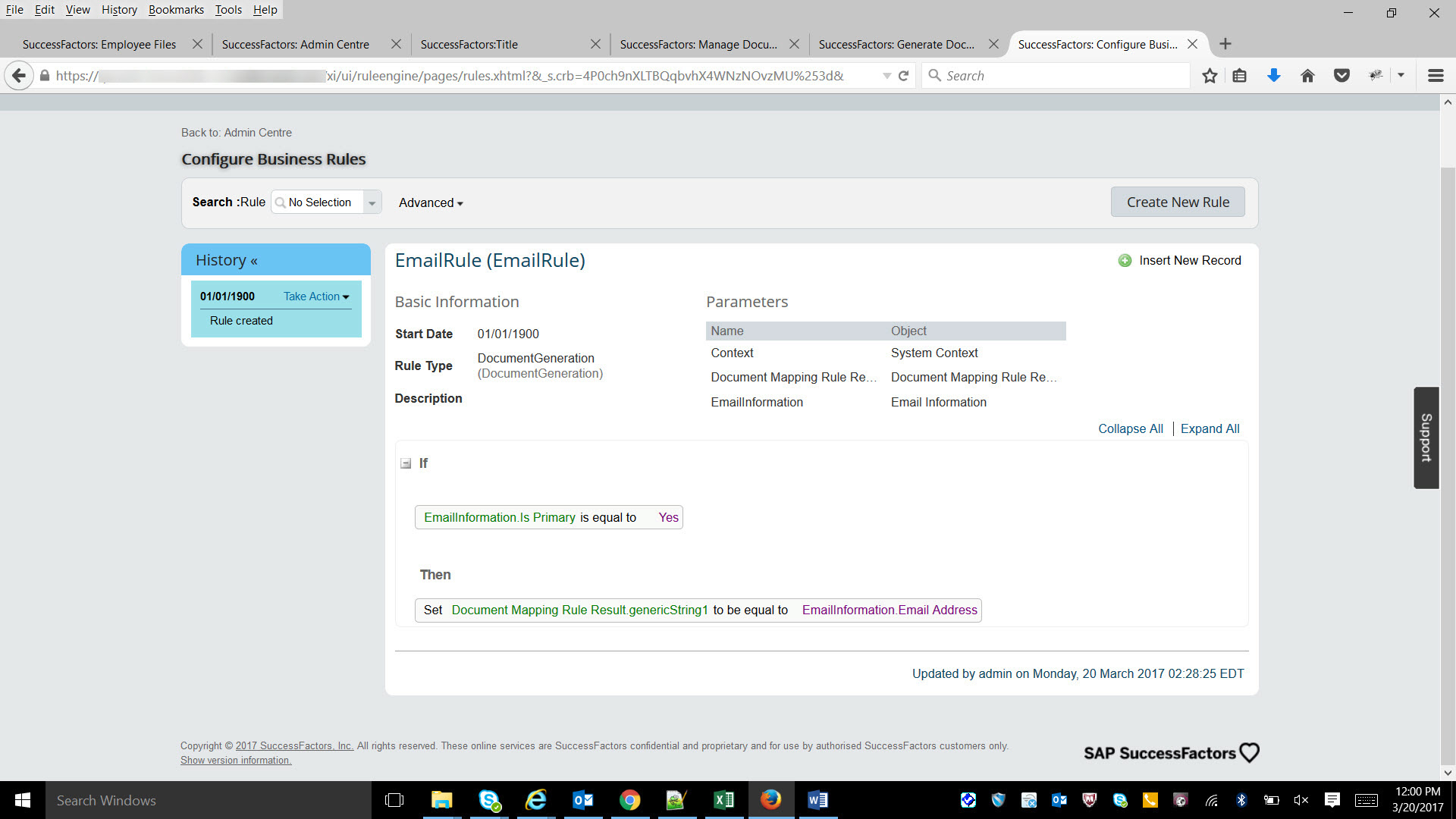Screen dimensions: 1456x819
Task: Open the View menu
Action: (x=77, y=9)
